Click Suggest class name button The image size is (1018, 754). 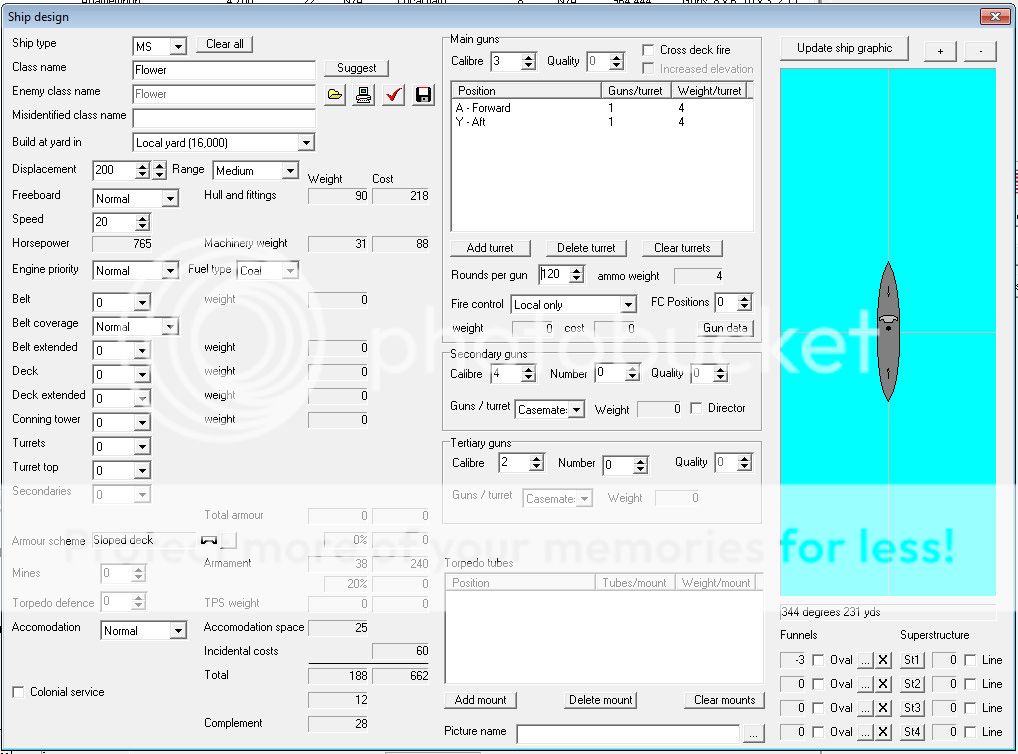click(x=356, y=68)
